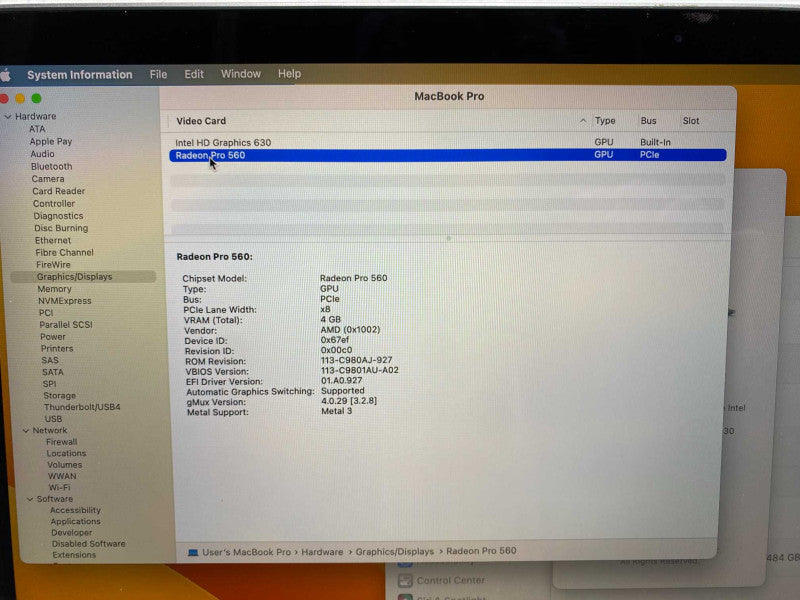Screen dimensions: 800x600
Task: Select Parallel SCSI in the sidebar
Action: [66, 324]
